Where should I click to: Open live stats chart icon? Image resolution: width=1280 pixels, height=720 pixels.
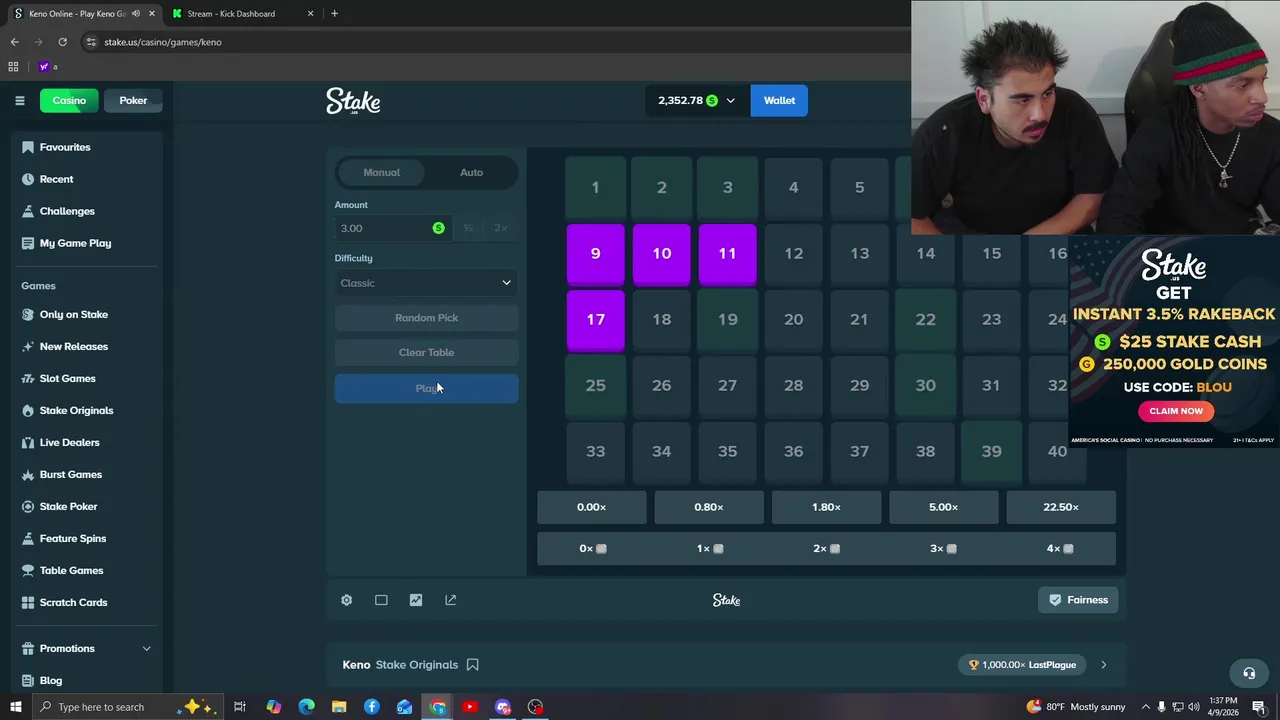pyautogui.click(x=416, y=600)
